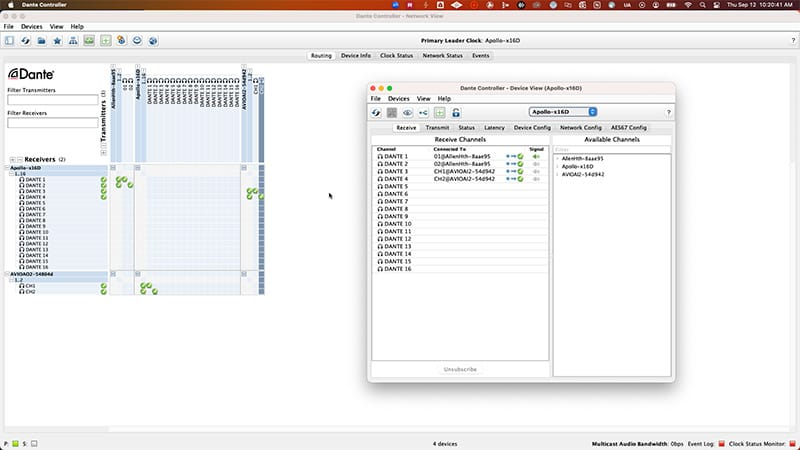
Task: Click the Unsubscribe button
Action: pos(460,369)
